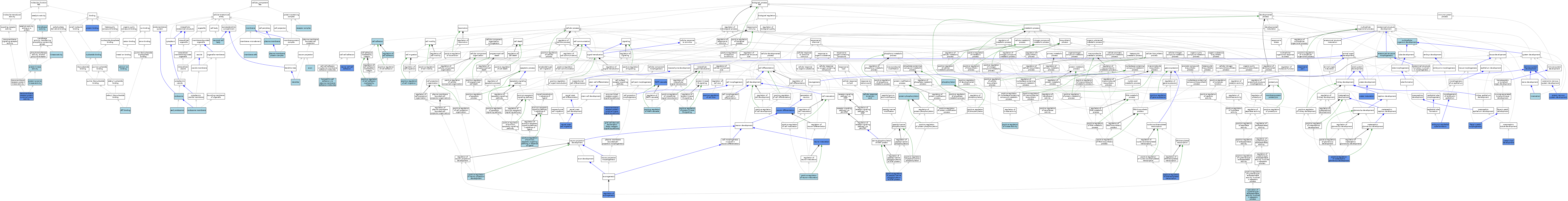Select the 'endosome membrane' node

(x=197, y=110)
